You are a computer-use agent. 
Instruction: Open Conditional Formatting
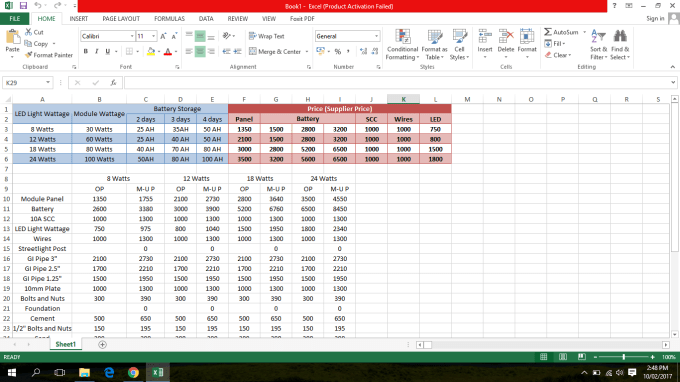pos(402,45)
